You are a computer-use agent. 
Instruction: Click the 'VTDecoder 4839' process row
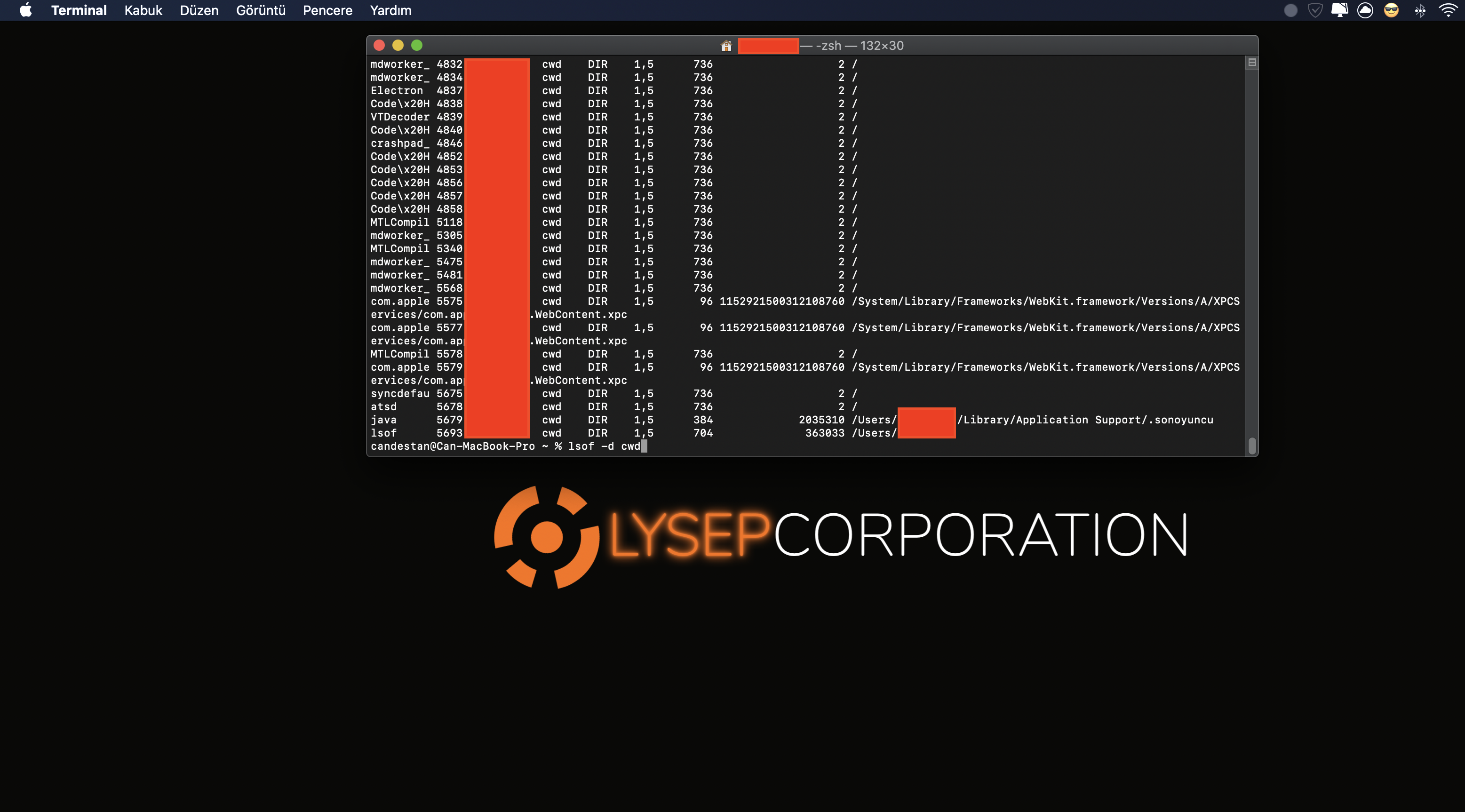(x=613, y=117)
